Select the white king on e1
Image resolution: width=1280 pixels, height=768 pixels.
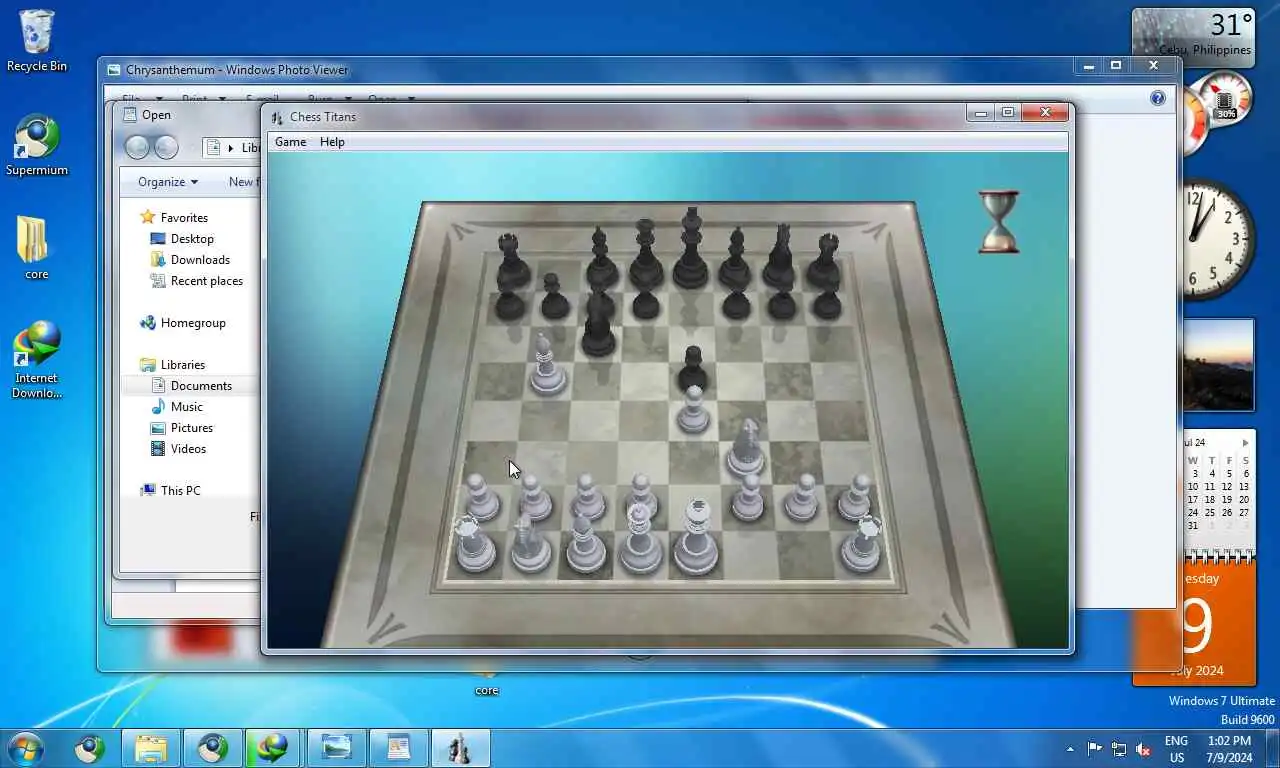(697, 537)
